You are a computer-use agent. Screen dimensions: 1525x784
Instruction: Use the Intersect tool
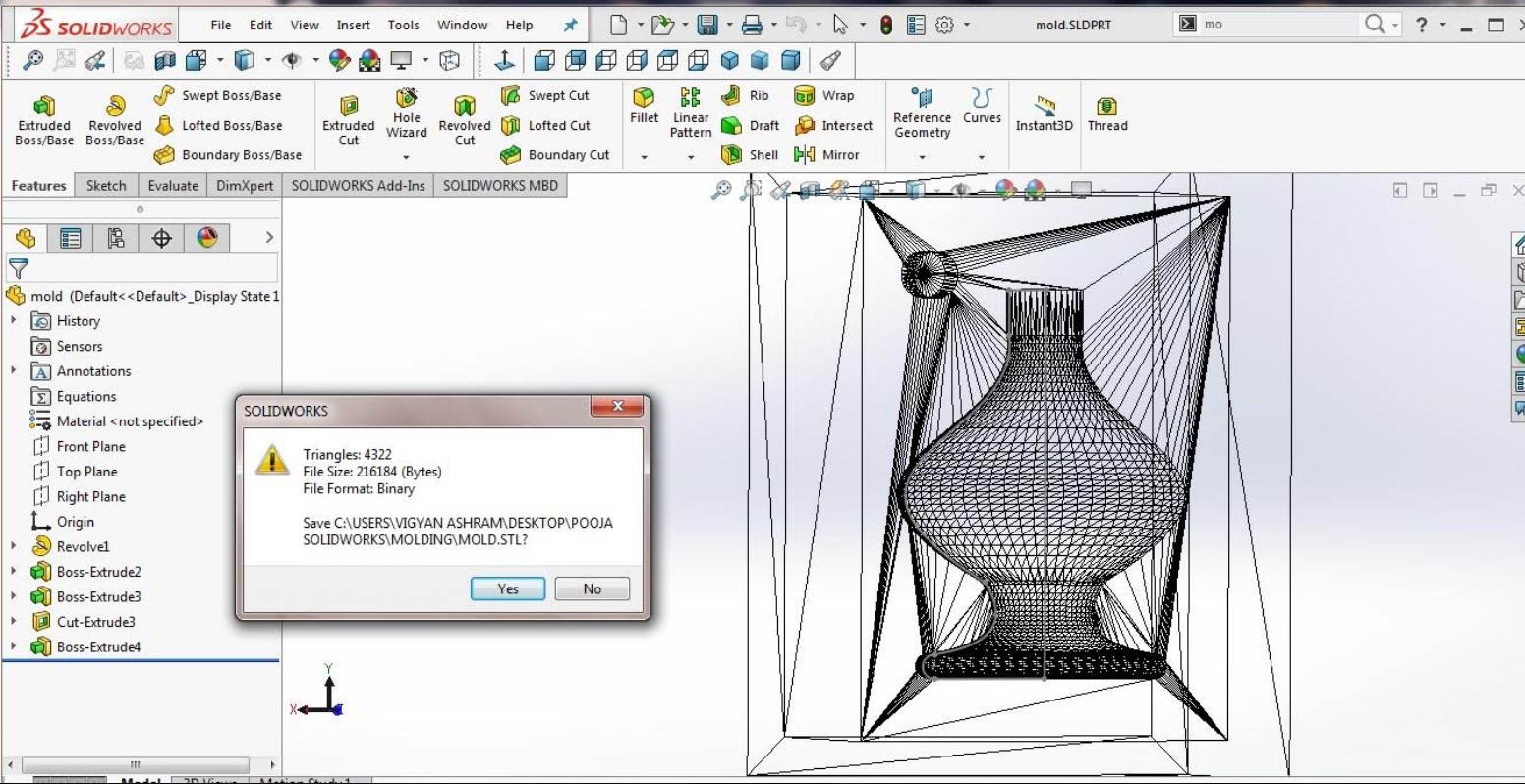pyautogui.click(x=833, y=125)
